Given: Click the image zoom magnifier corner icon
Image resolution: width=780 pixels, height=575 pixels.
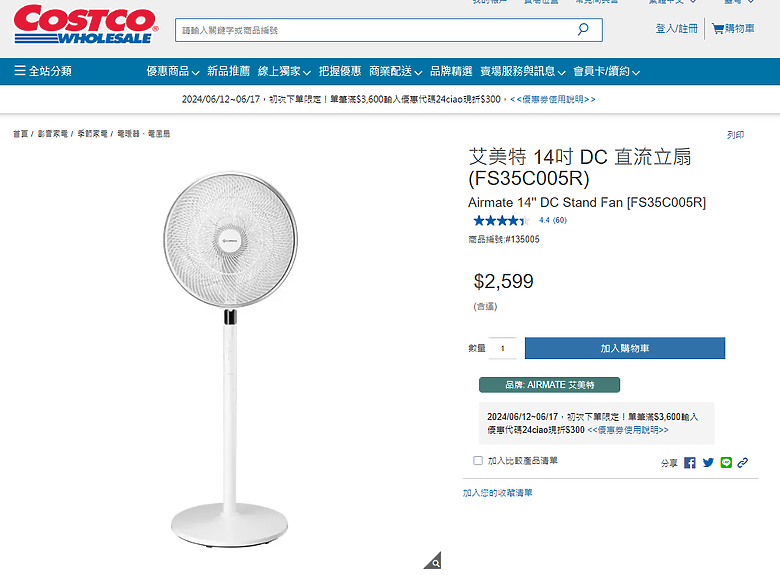Looking at the screenshot, I should pyautogui.click(x=433, y=560).
